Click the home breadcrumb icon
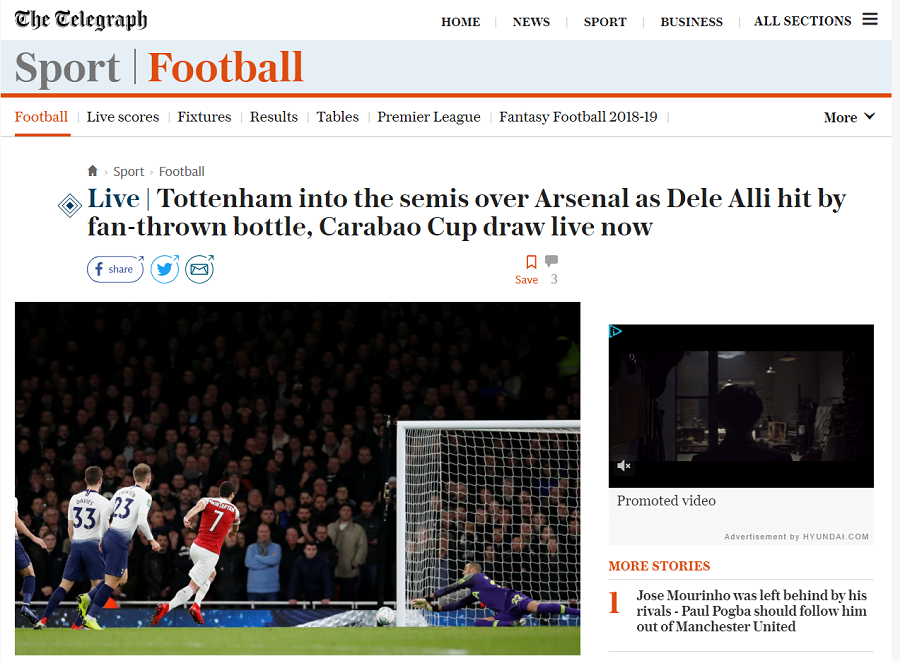The width and height of the screenshot is (900, 661). (x=92, y=170)
